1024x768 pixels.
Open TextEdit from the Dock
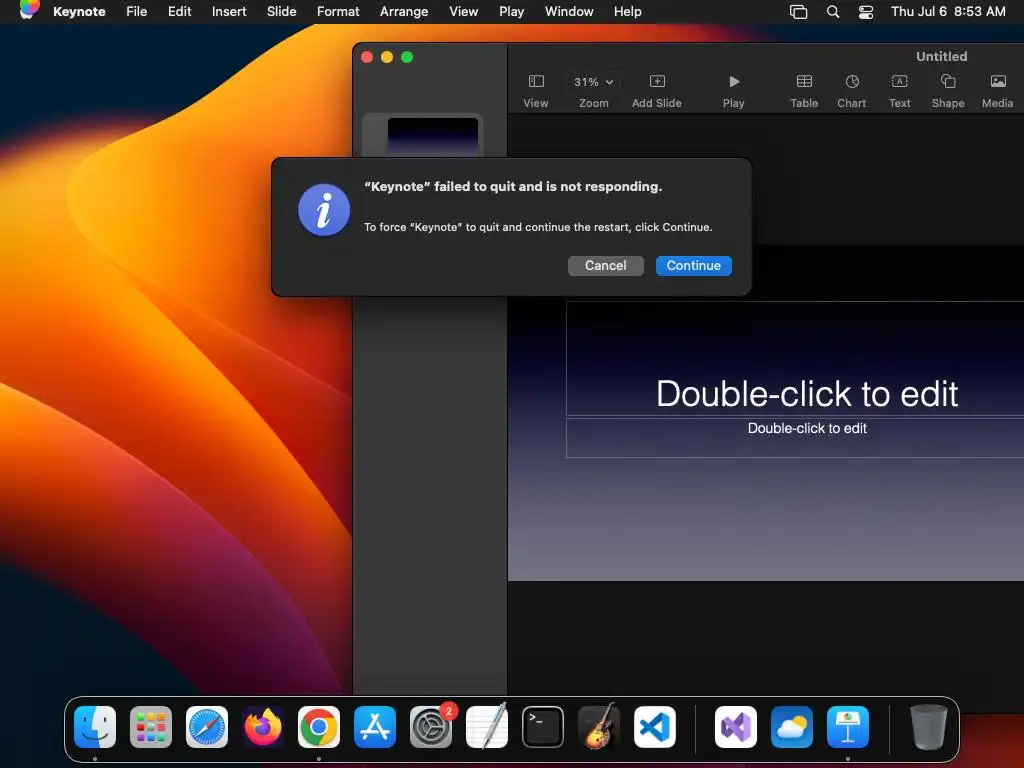[x=487, y=727]
